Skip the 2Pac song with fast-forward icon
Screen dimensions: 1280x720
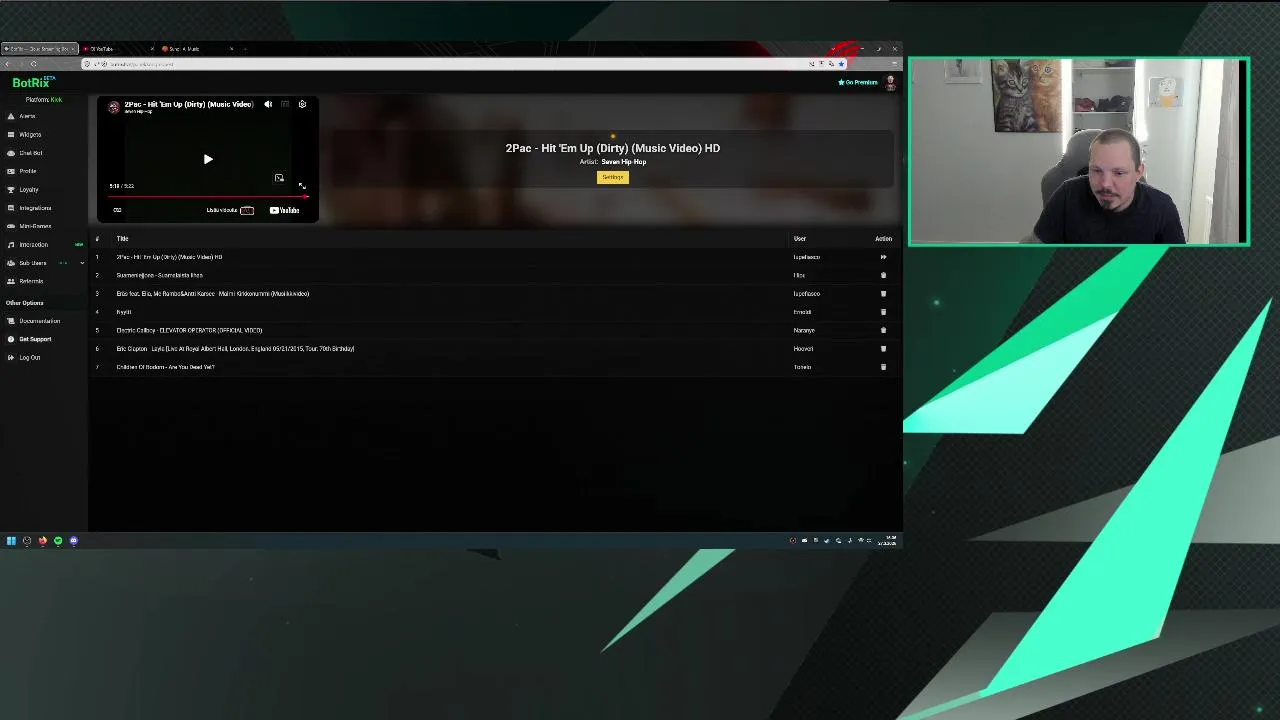[x=883, y=257]
